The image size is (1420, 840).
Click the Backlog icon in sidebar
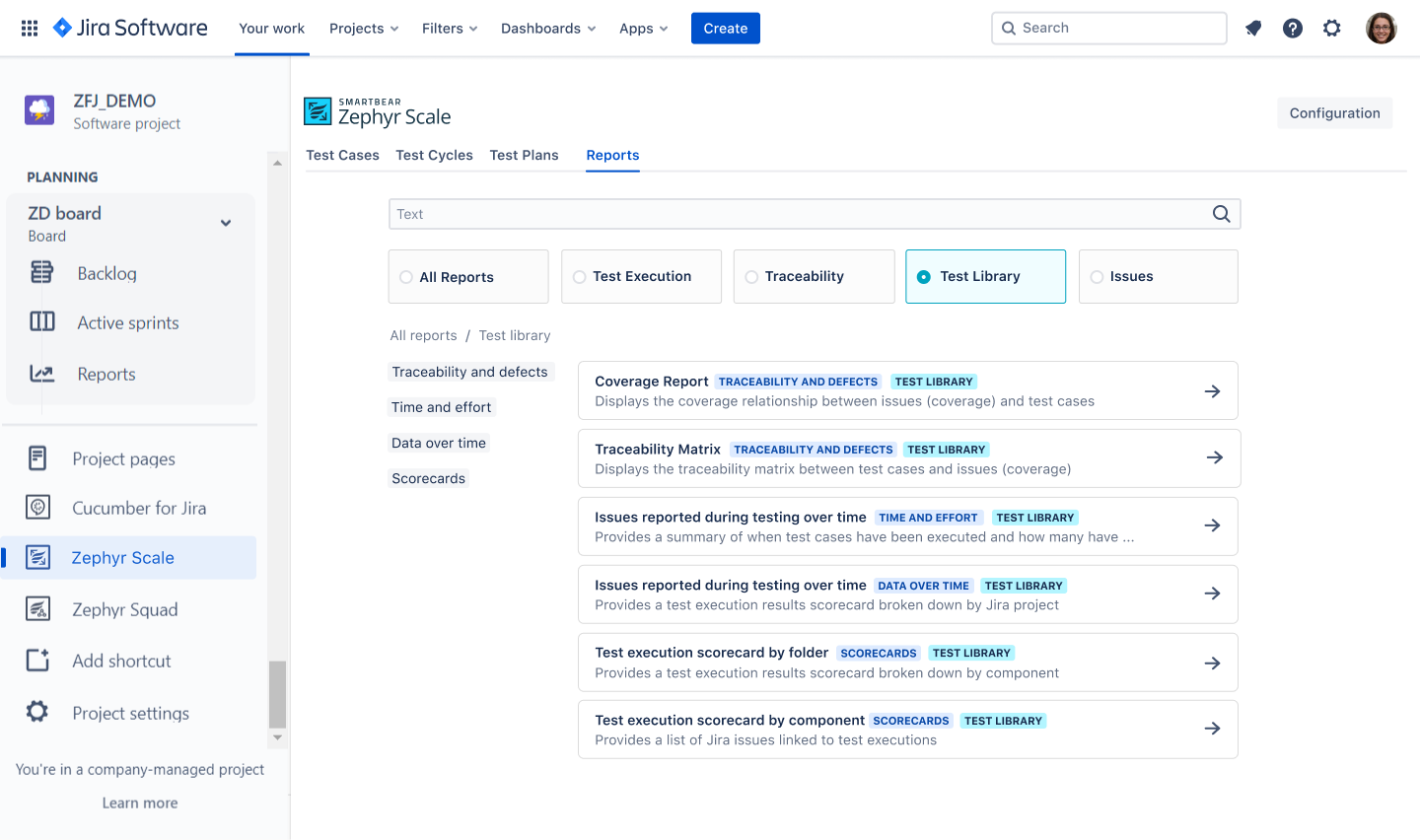pyautogui.click(x=41, y=272)
